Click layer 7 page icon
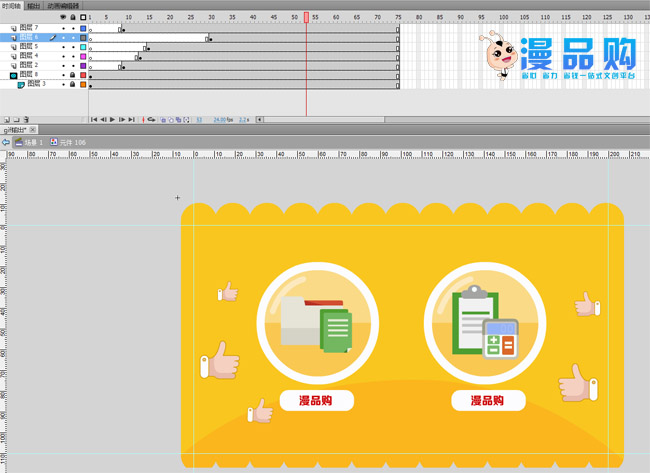The height and width of the screenshot is (473, 650). point(14,28)
